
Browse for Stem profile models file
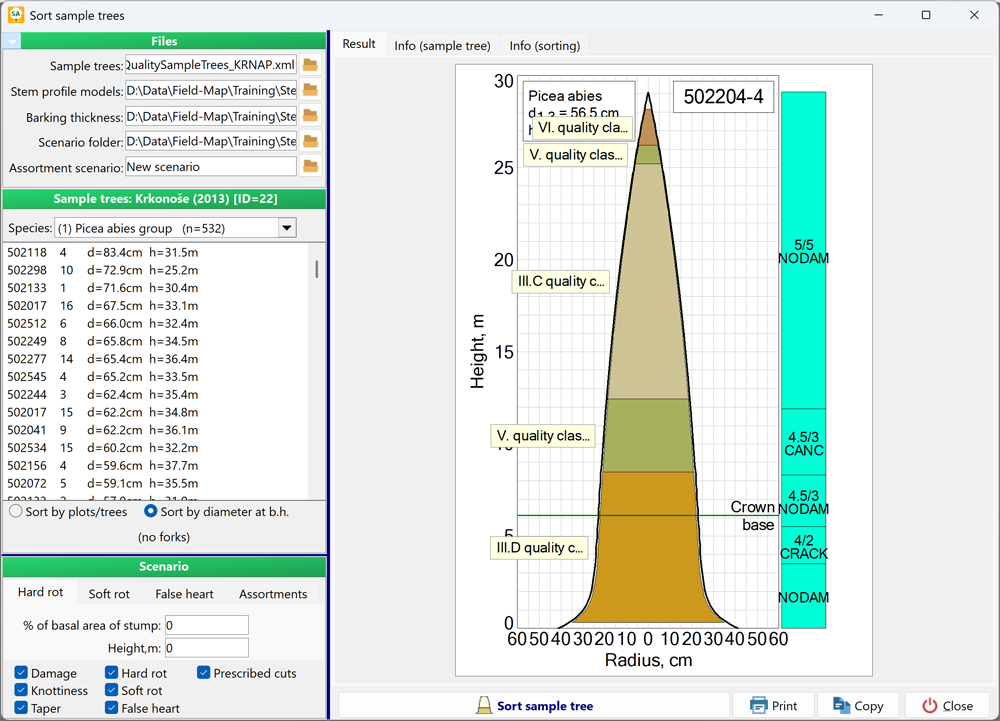click(310, 91)
